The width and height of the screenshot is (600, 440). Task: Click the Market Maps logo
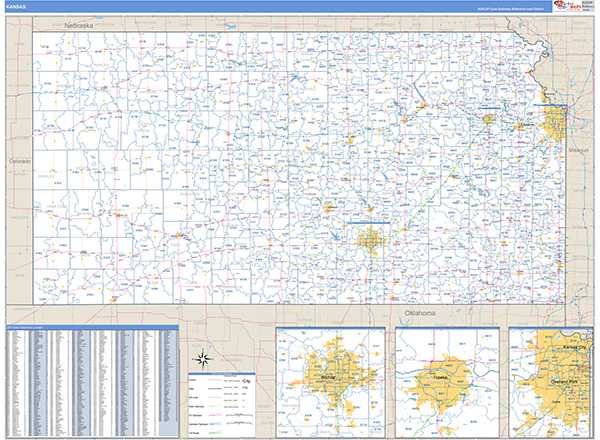tap(567, 6)
